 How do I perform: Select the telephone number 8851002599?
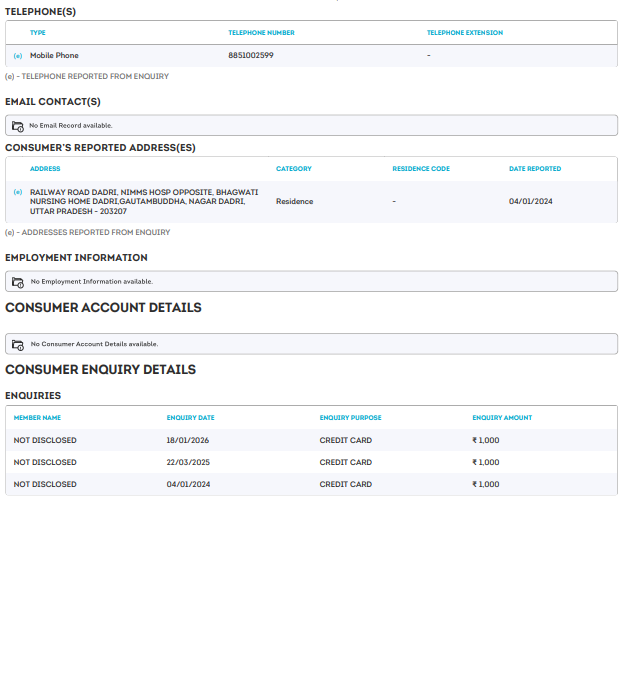(x=250, y=56)
